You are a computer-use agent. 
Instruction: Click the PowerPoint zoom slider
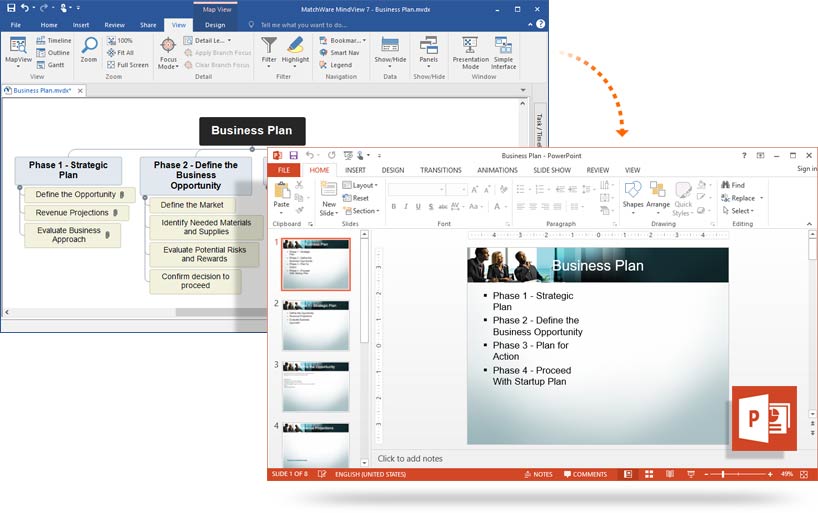point(737,474)
